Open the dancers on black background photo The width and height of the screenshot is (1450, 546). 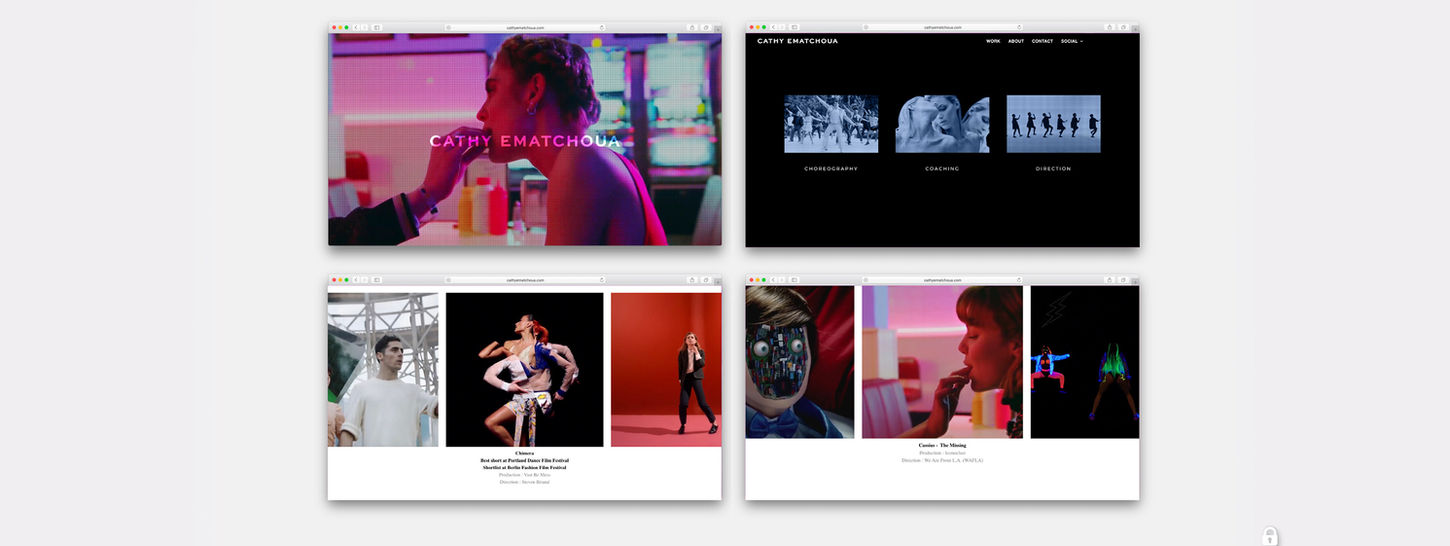coord(524,369)
